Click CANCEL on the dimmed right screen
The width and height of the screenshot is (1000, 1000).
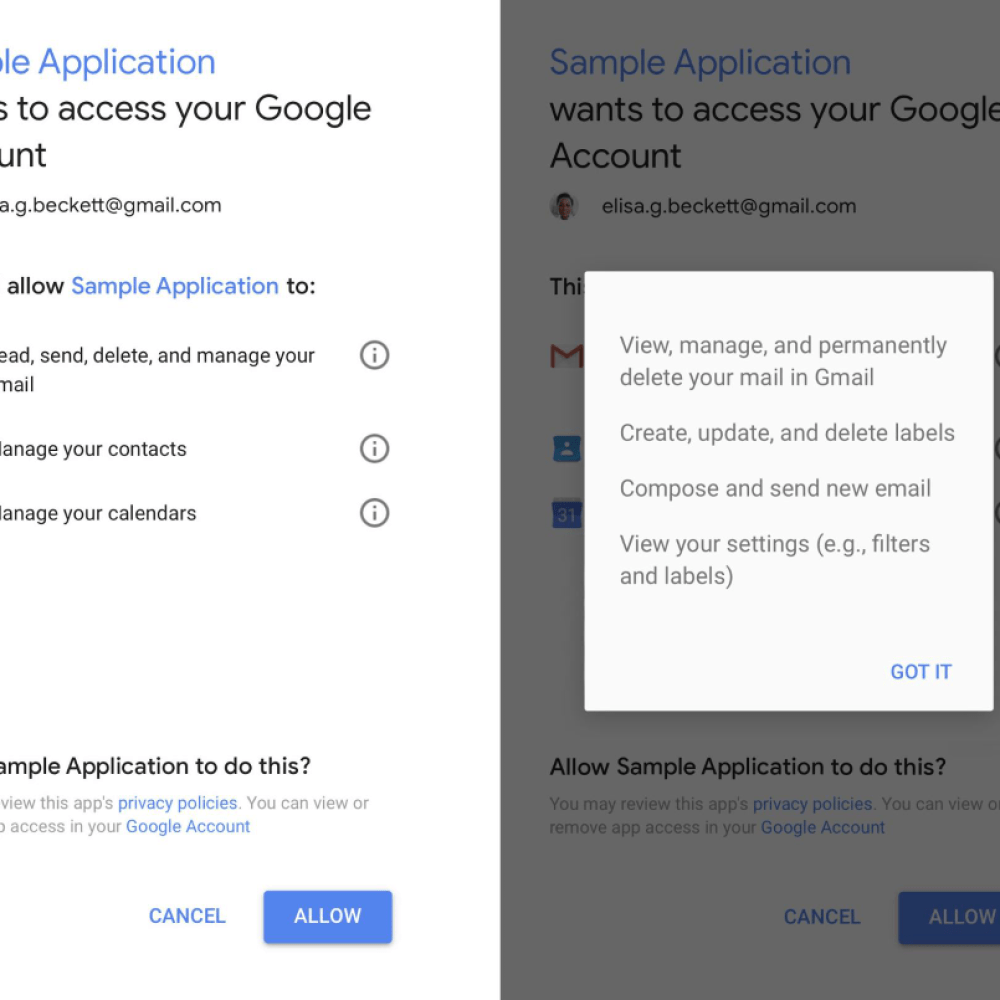pyautogui.click(x=822, y=917)
